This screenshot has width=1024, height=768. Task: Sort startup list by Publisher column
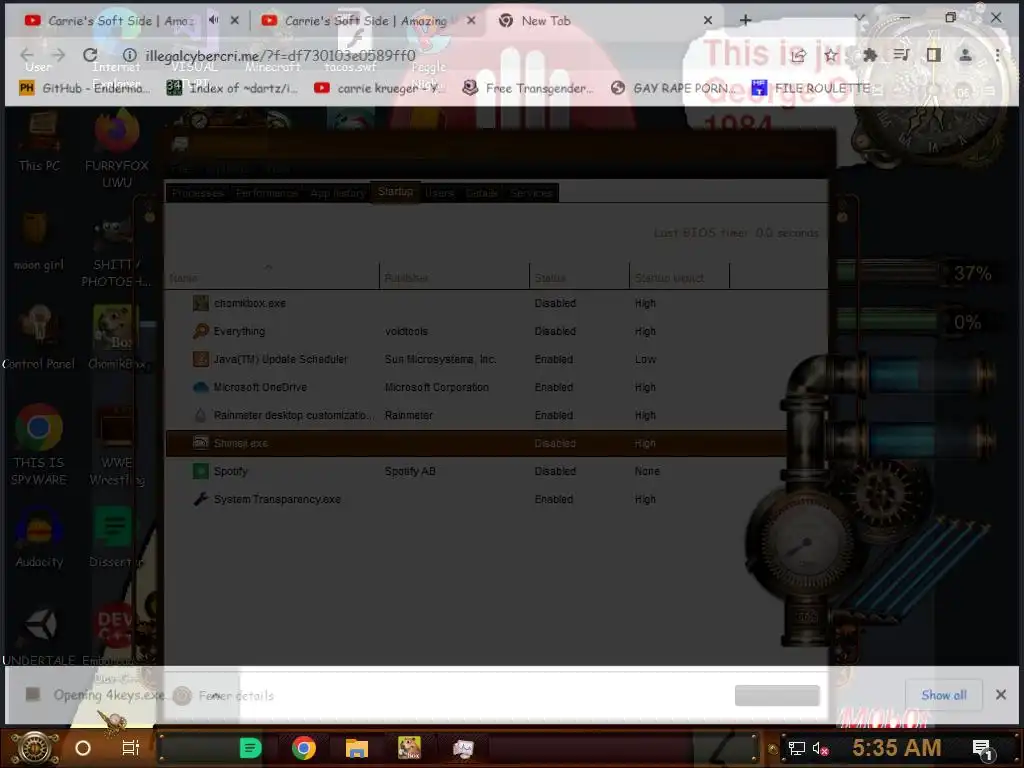[x=455, y=275]
